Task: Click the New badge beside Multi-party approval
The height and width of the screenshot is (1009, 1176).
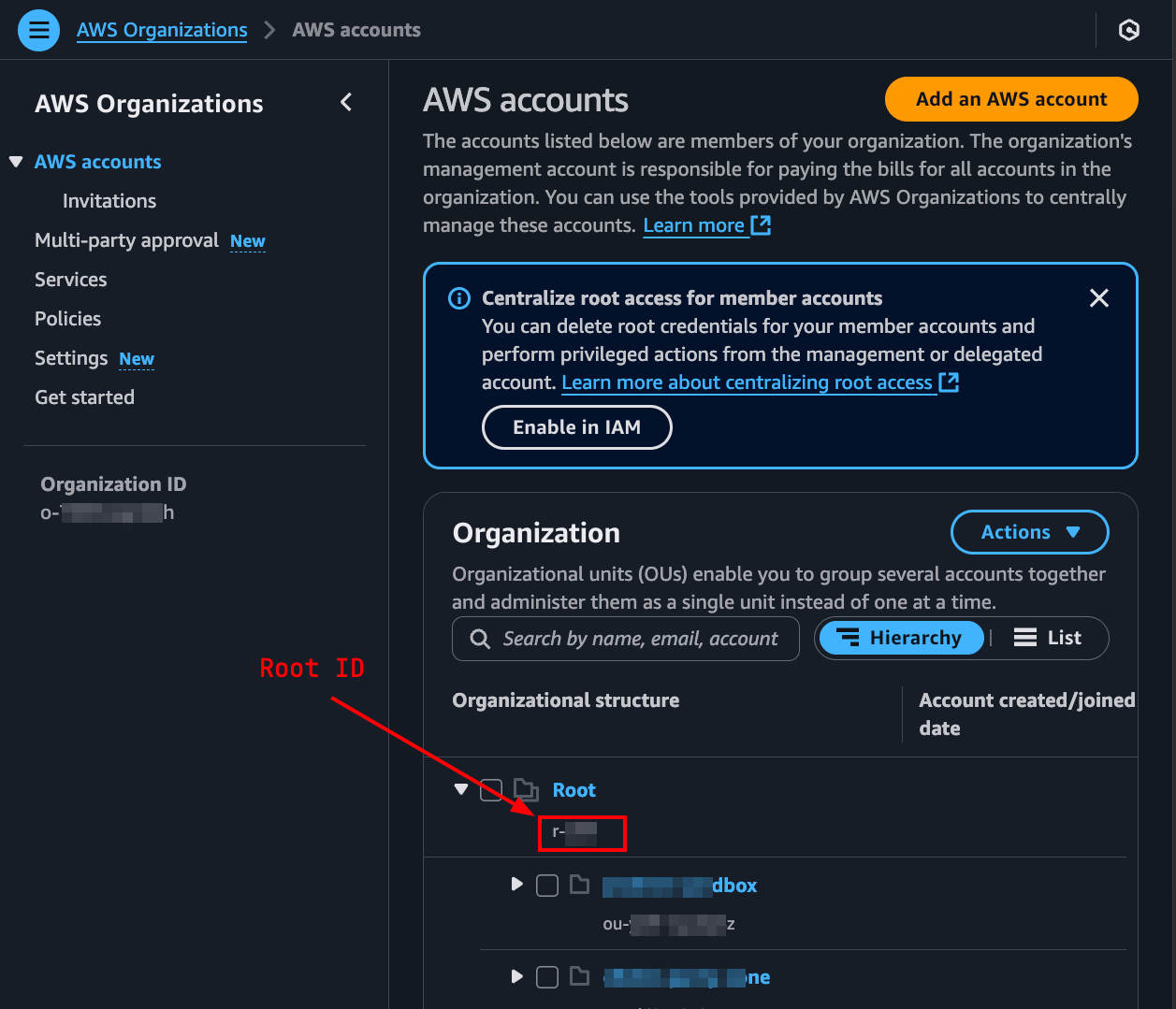Action: pyautogui.click(x=248, y=241)
